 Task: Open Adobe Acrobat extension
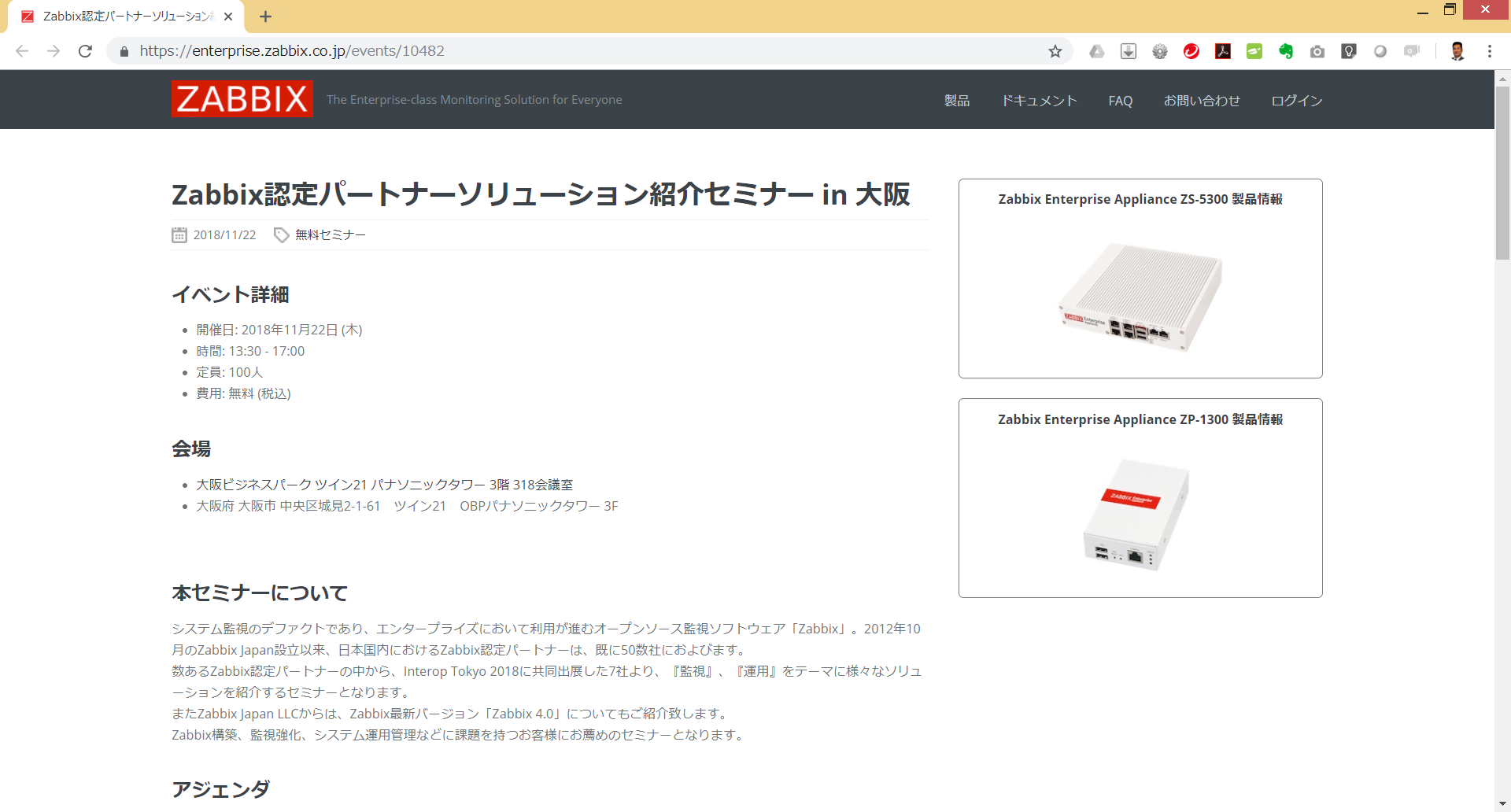(1223, 51)
